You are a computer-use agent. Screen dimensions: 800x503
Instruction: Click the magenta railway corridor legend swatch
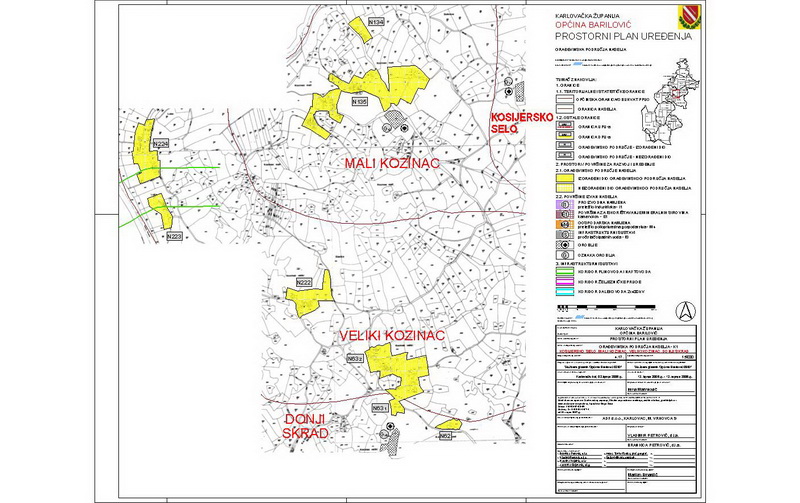563,282
